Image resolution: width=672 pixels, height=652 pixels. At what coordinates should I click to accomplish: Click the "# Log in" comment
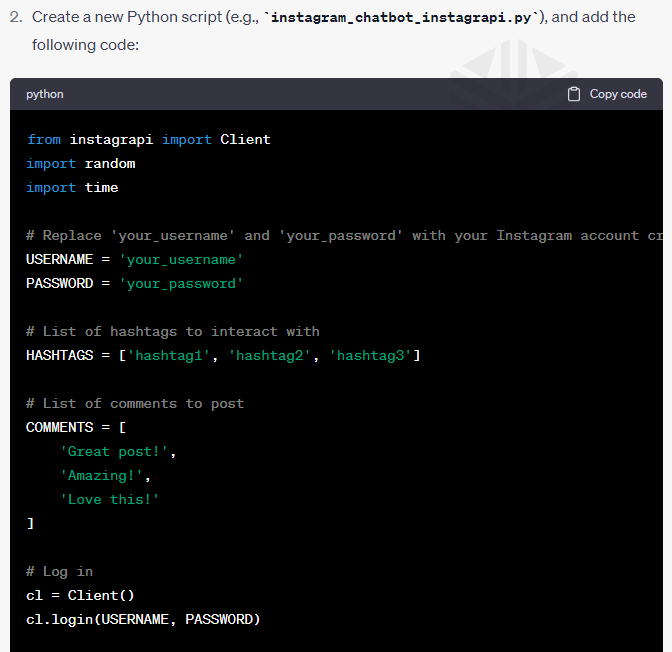pos(60,571)
